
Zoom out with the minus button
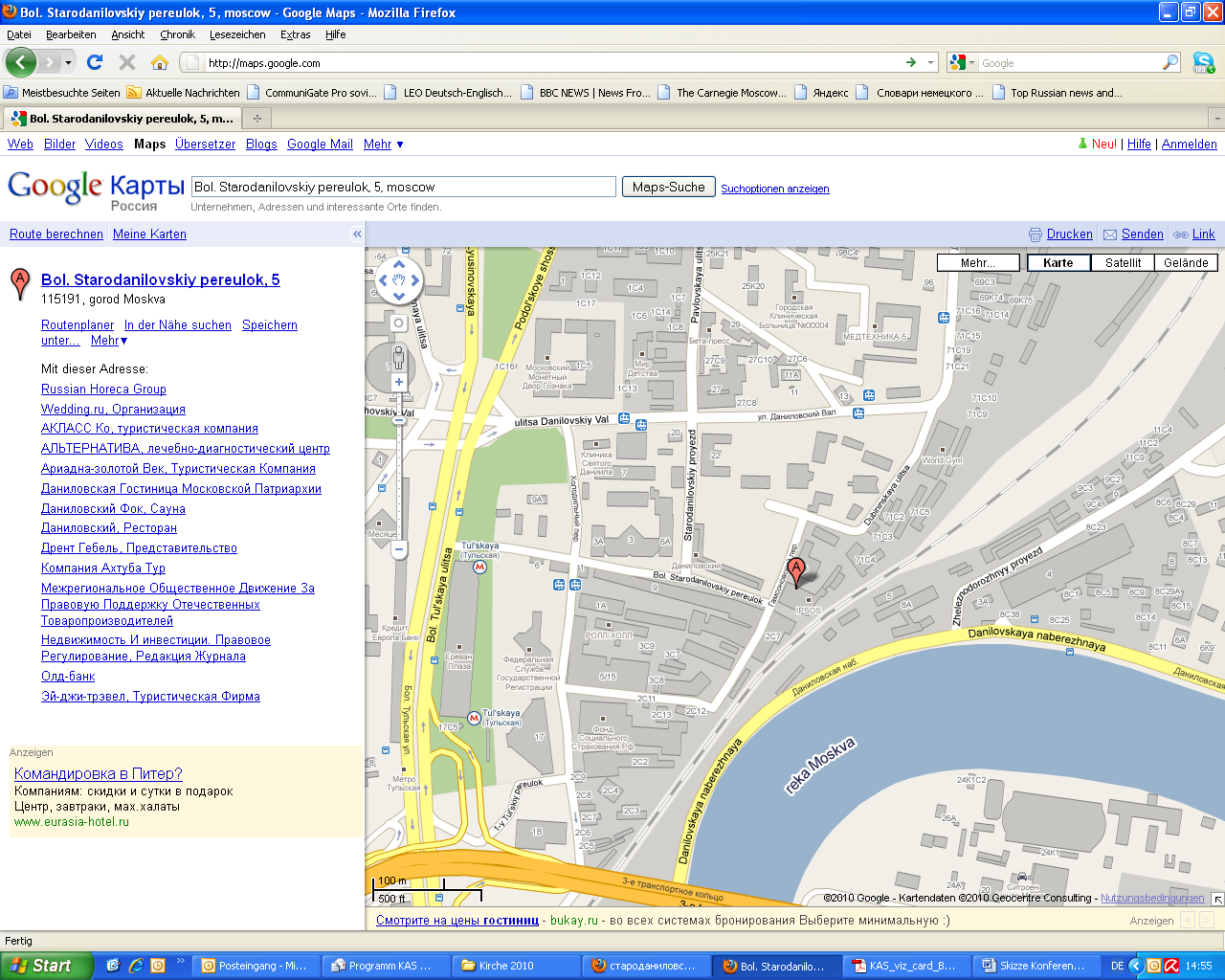[399, 549]
